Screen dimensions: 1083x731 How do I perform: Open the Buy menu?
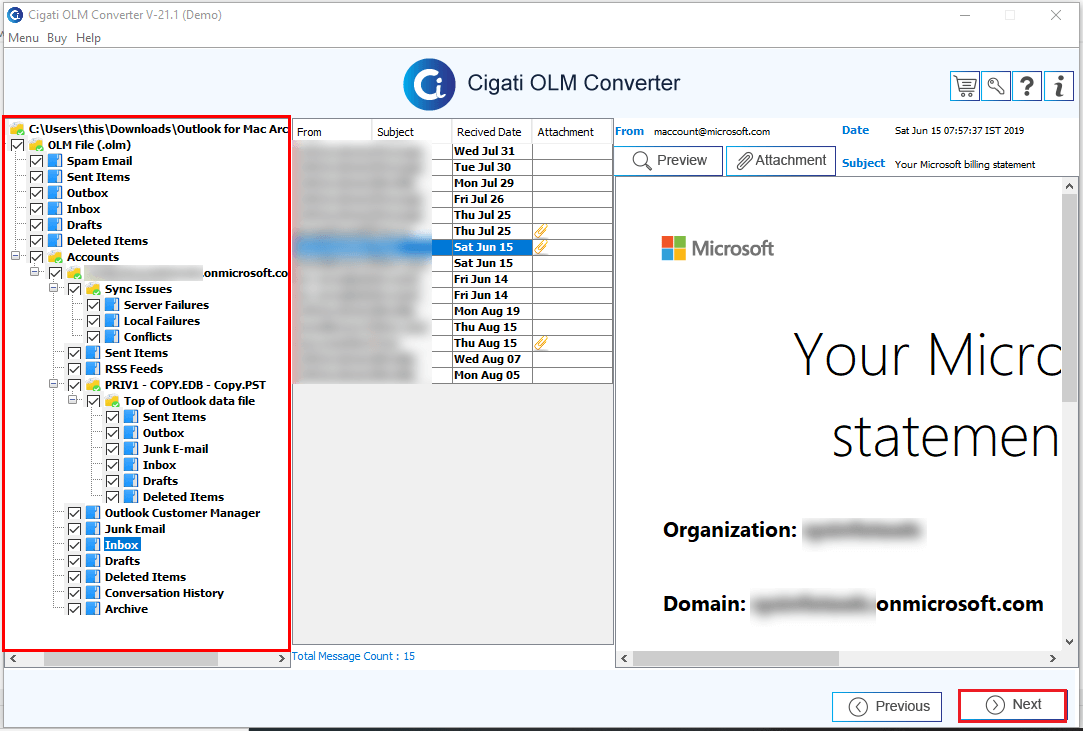pos(57,38)
